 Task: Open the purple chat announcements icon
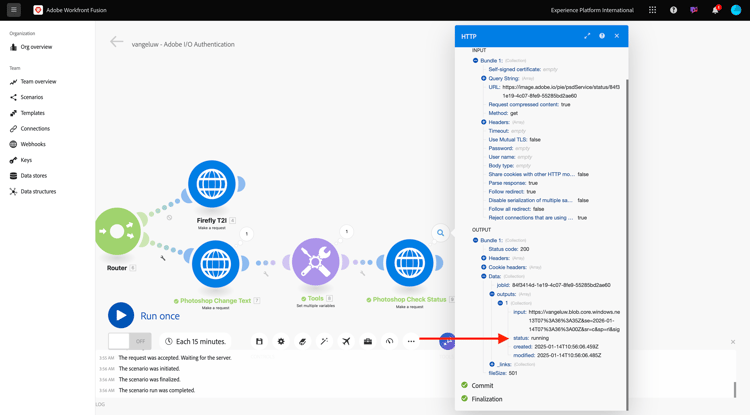click(x=694, y=10)
